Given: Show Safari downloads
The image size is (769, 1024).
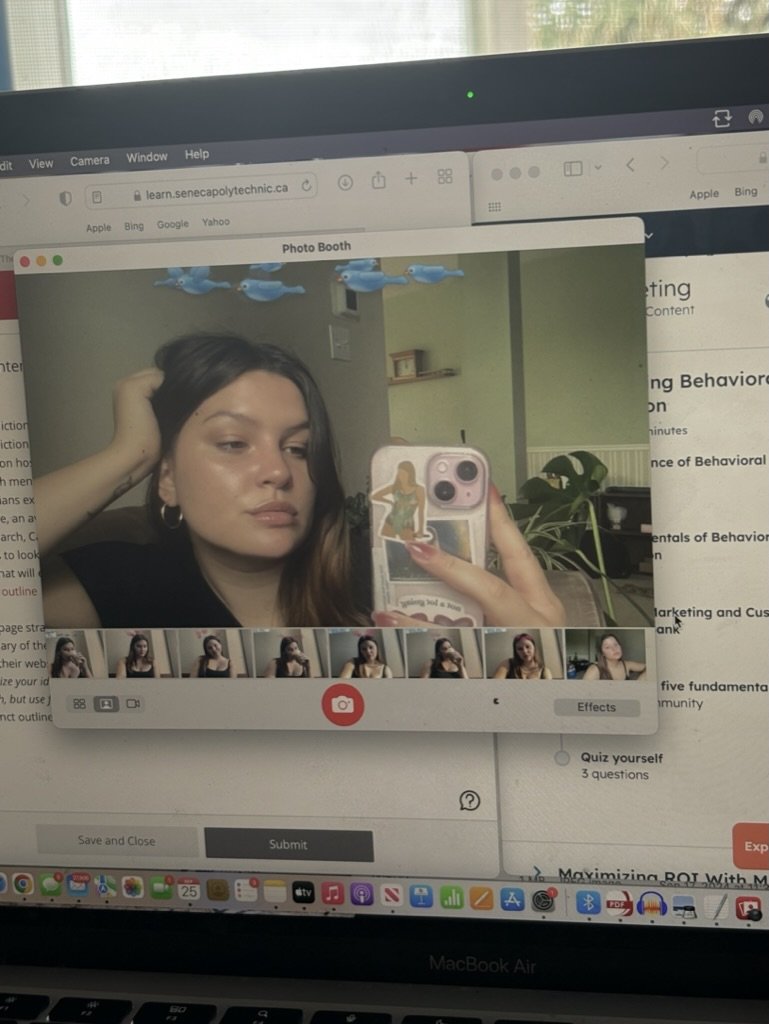Looking at the screenshot, I should pyautogui.click(x=345, y=182).
